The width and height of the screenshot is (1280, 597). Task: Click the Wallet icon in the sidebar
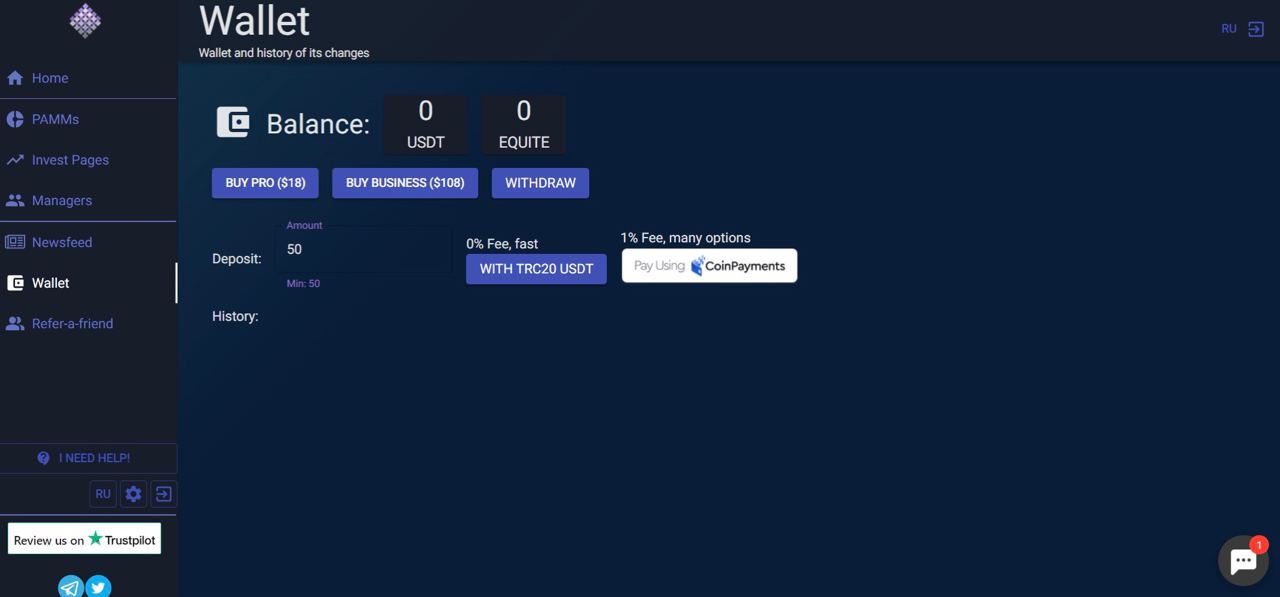(15, 283)
